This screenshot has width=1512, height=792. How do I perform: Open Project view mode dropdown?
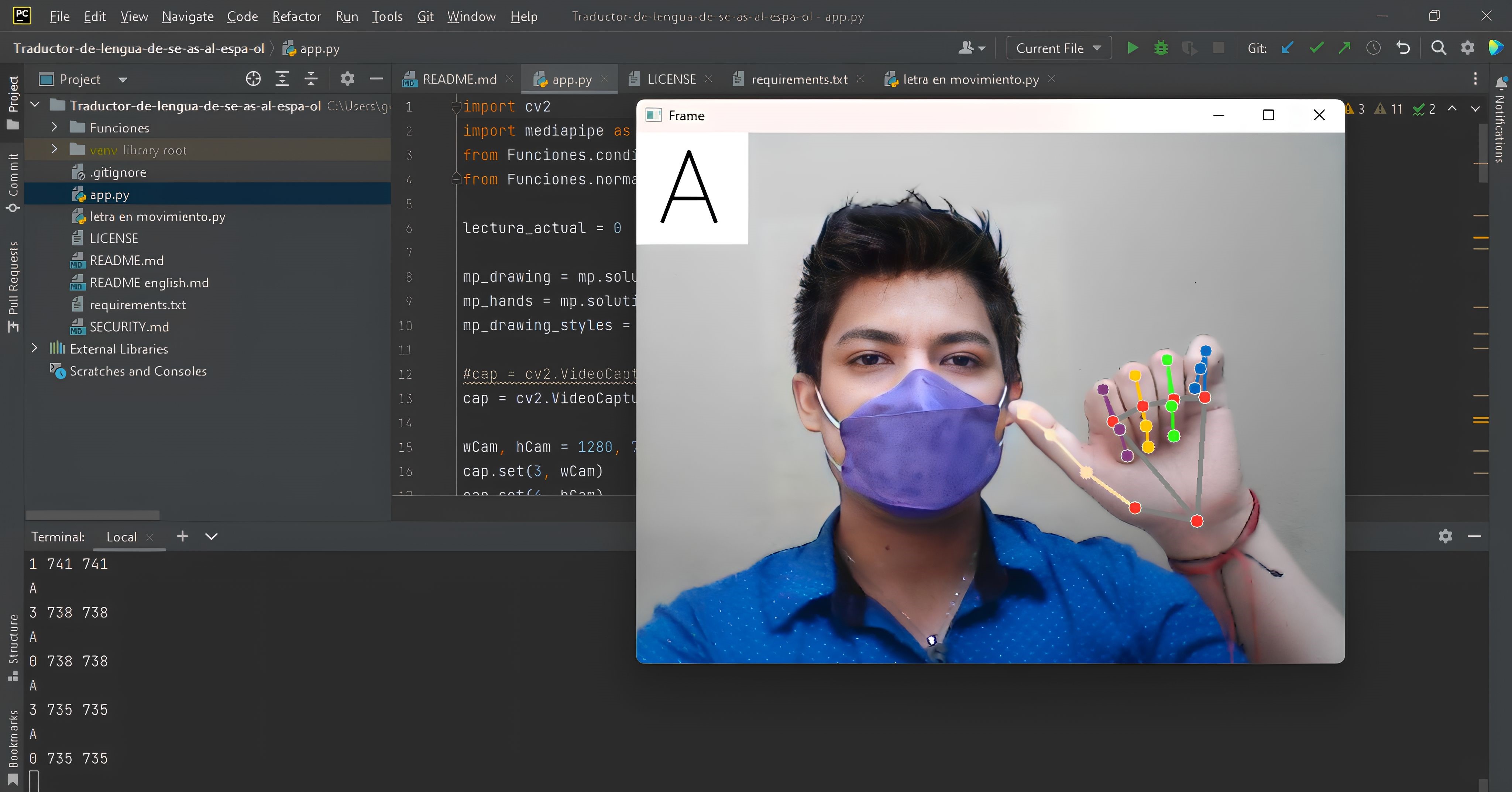(x=123, y=79)
